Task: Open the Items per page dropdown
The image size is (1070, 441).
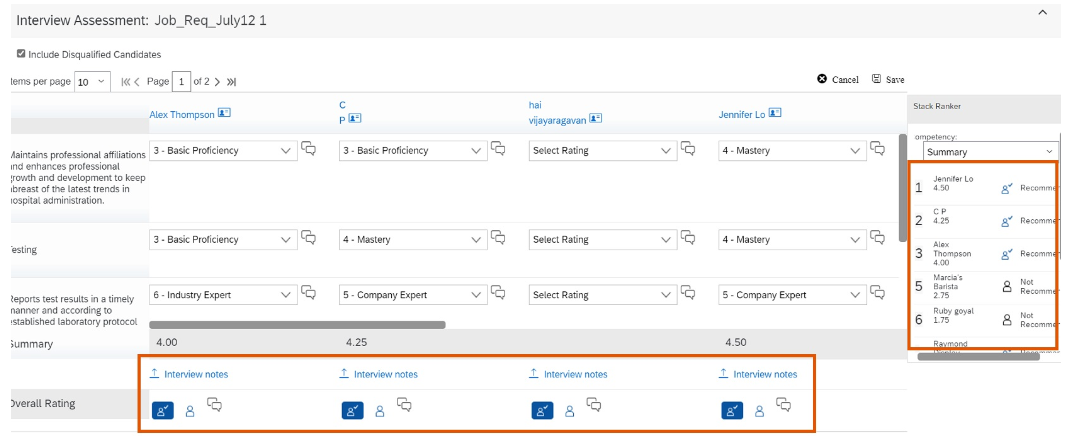Action: click(92, 81)
